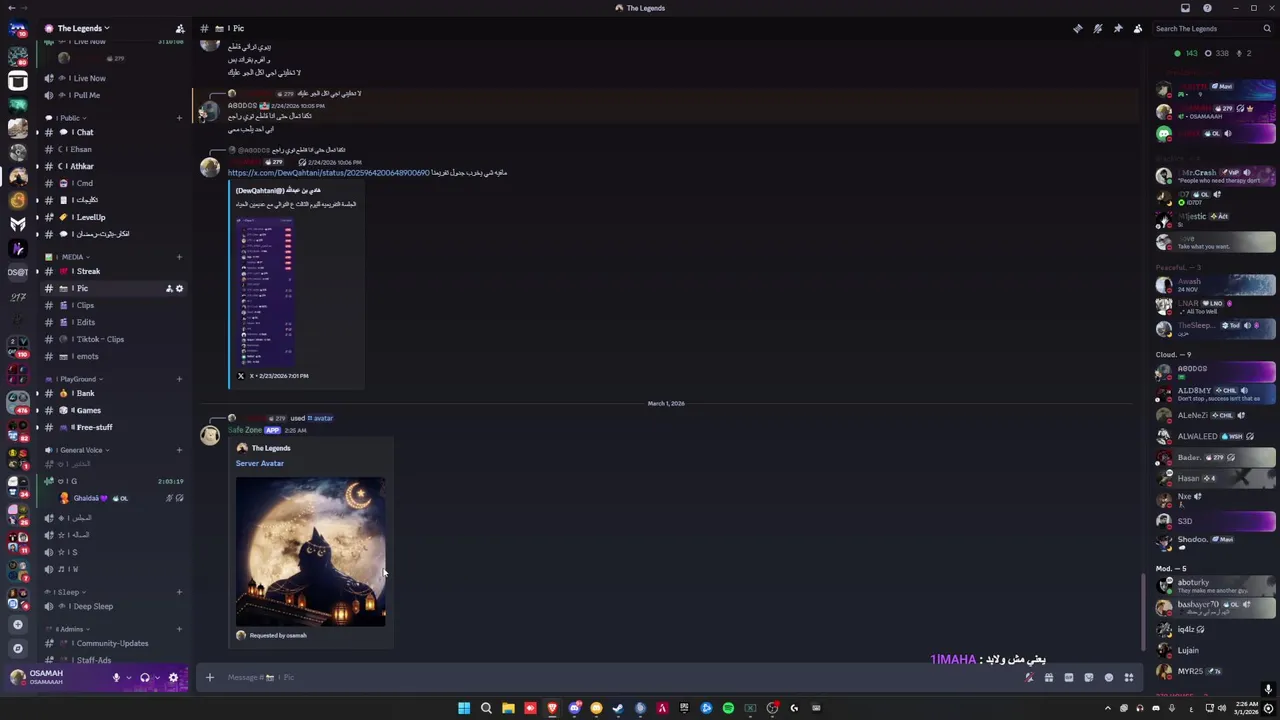1280x720 pixels.
Task: Click the Safe Zone app name
Action: (x=245, y=430)
